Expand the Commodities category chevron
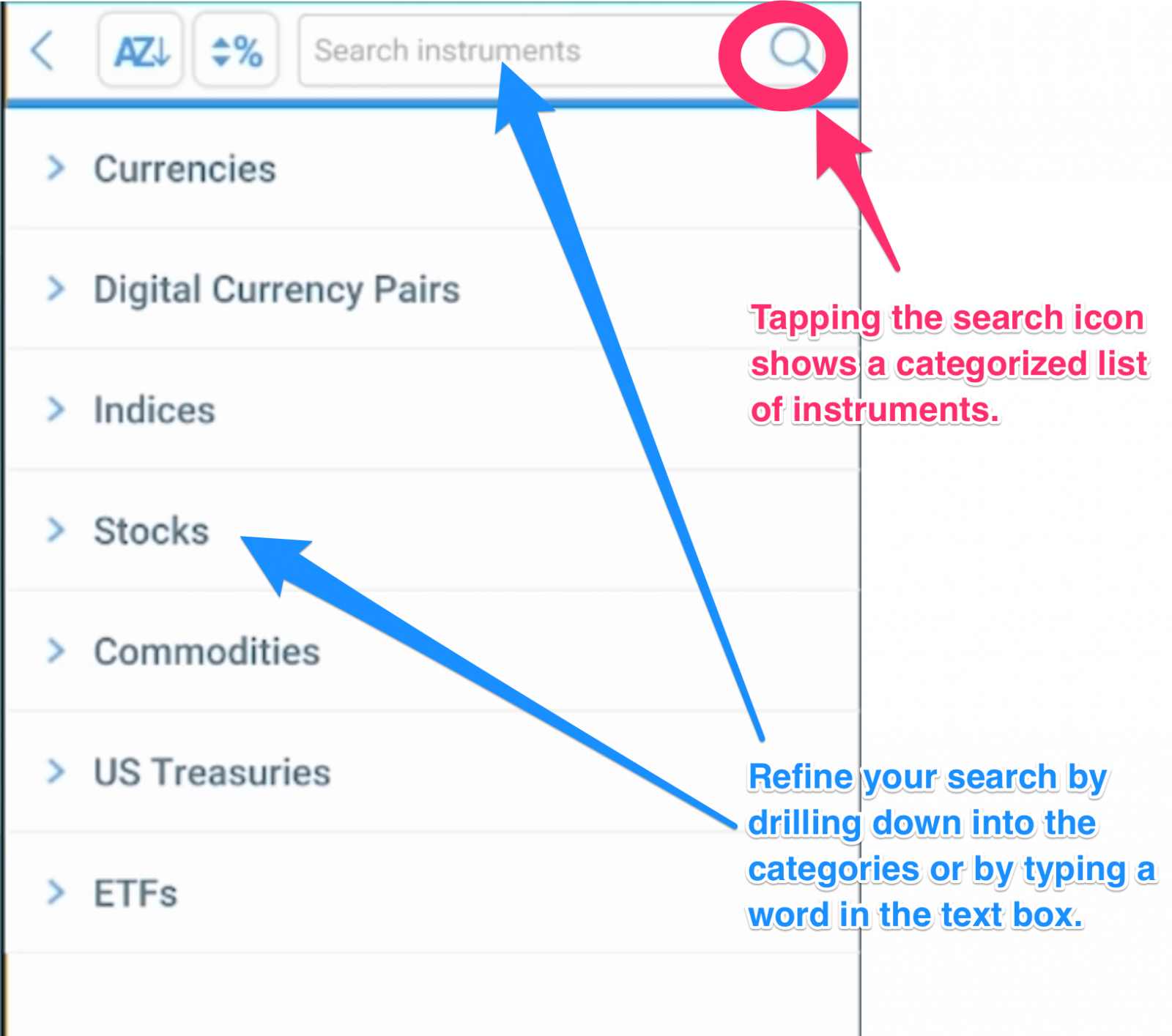This screenshot has height=1036, width=1172. click(56, 650)
